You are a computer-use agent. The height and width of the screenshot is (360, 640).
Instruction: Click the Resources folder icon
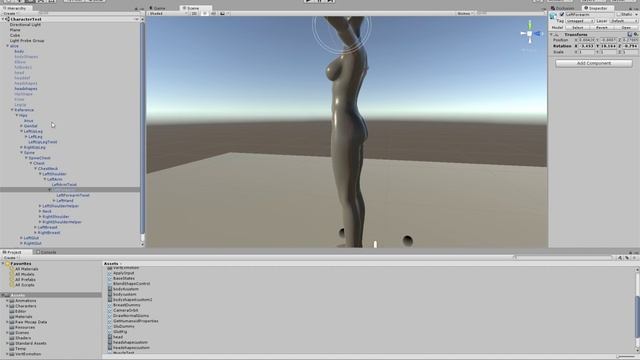click(x=12, y=327)
